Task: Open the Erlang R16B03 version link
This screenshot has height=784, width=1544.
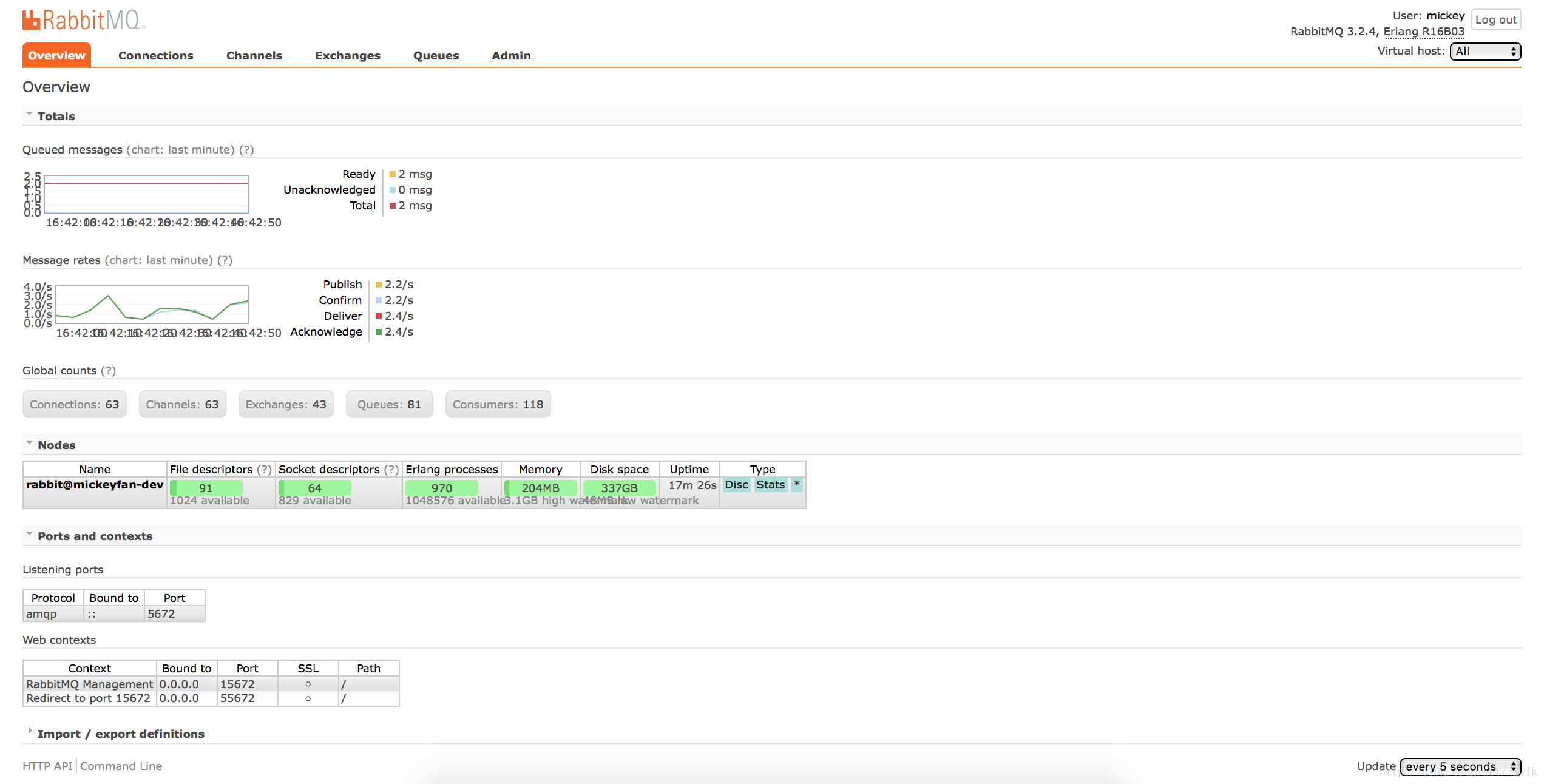Action: pyautogui.click(x=1424, y=32)
